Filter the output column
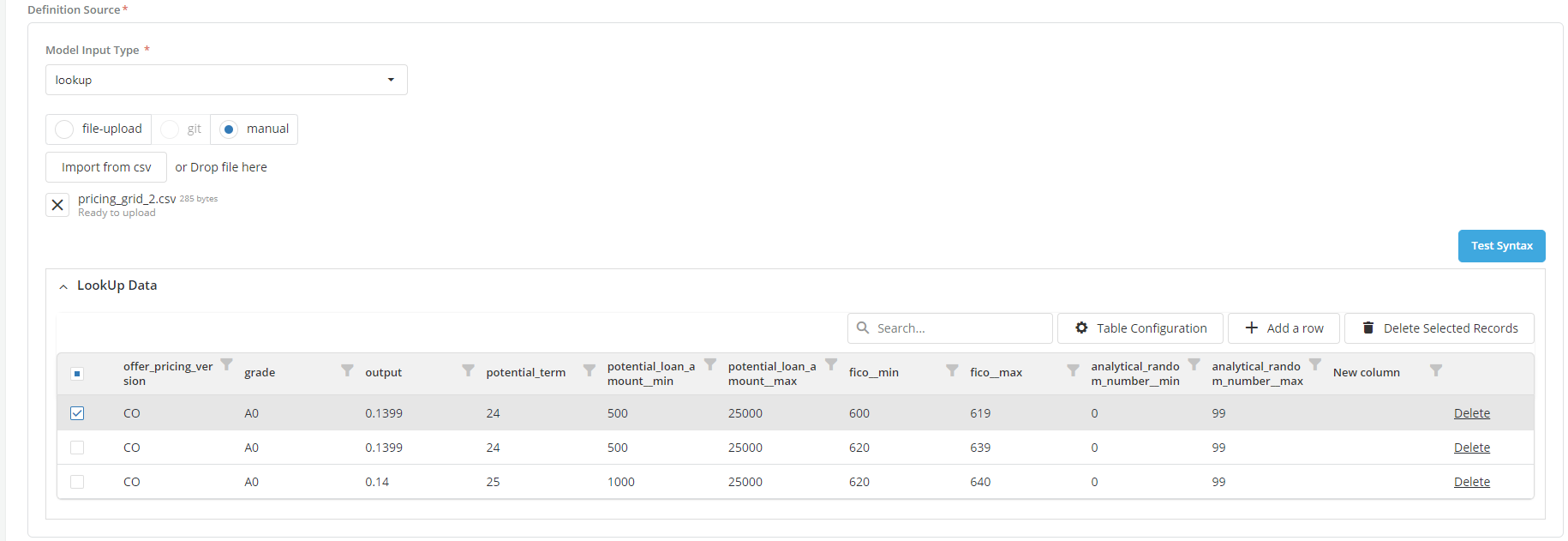This screenshot has height=541, width=1568. [468, 370]
